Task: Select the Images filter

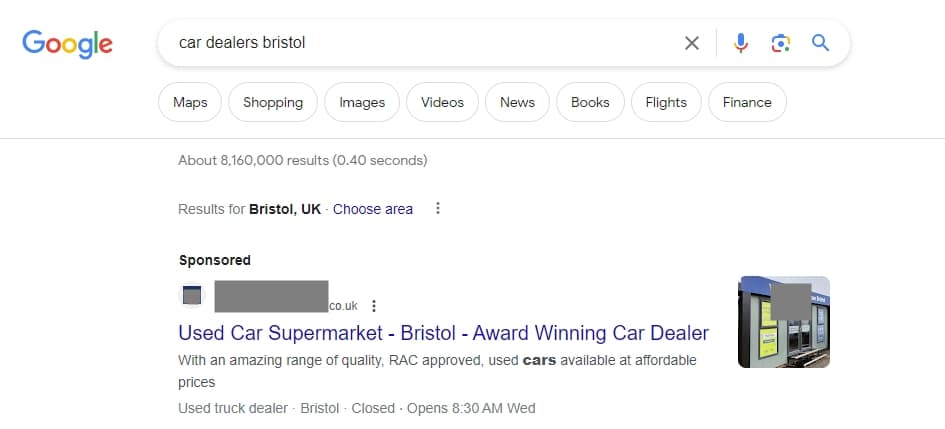Action: click(362, 102)
